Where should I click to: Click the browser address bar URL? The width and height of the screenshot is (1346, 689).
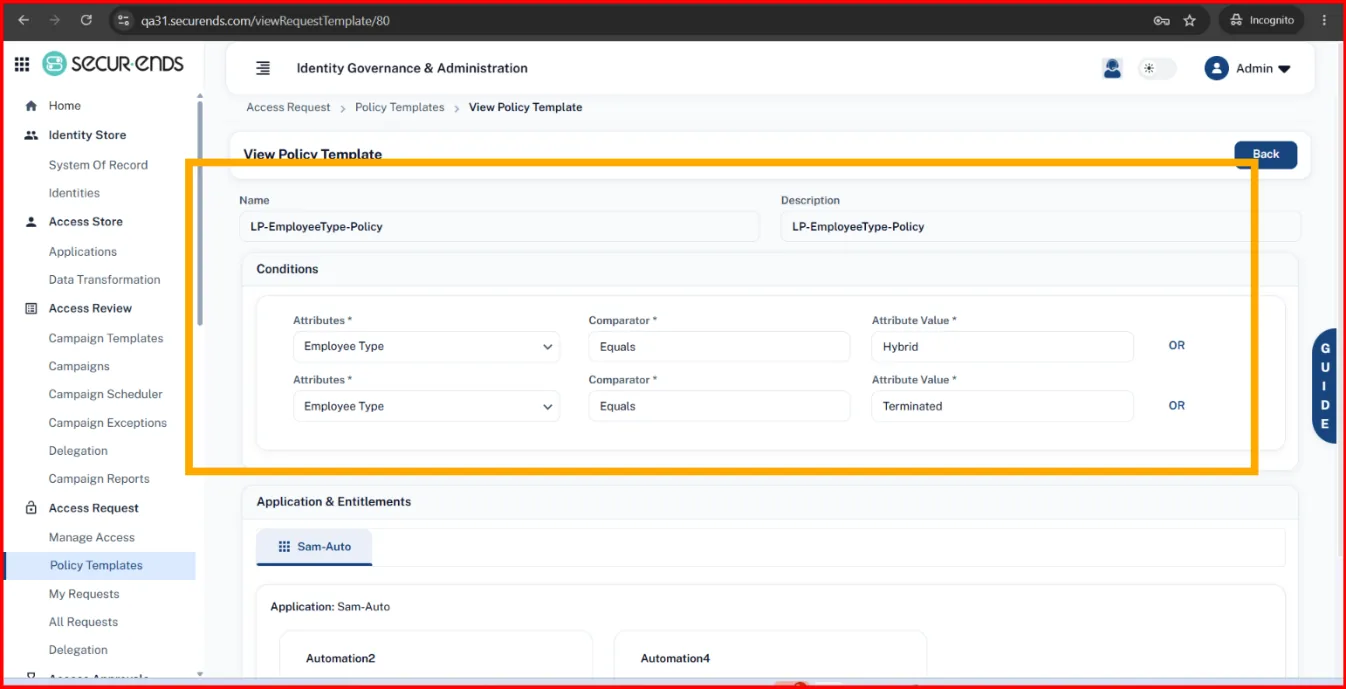(x=265, y=20)
